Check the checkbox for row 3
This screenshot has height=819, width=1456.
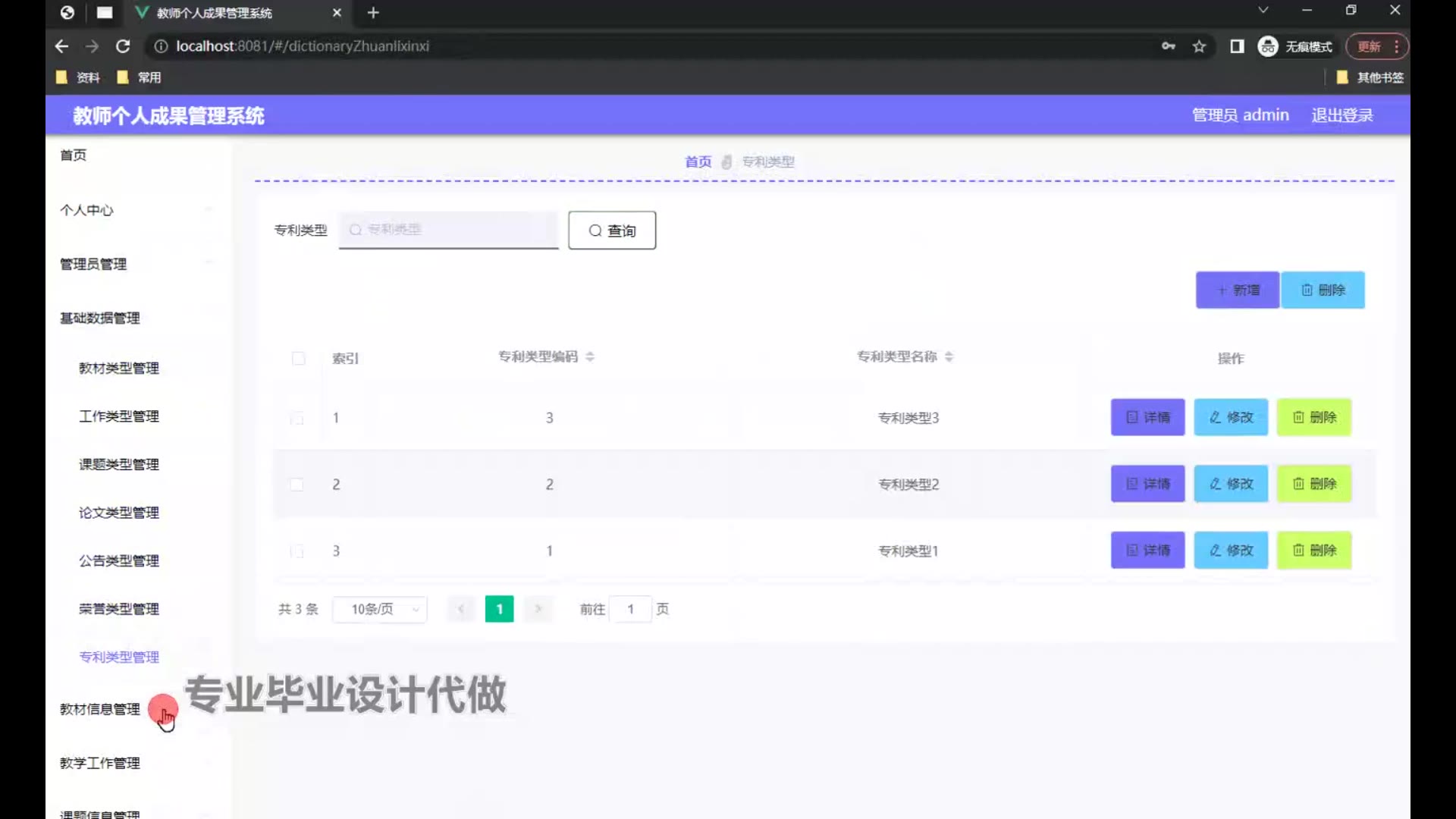[x=297, y=551]
